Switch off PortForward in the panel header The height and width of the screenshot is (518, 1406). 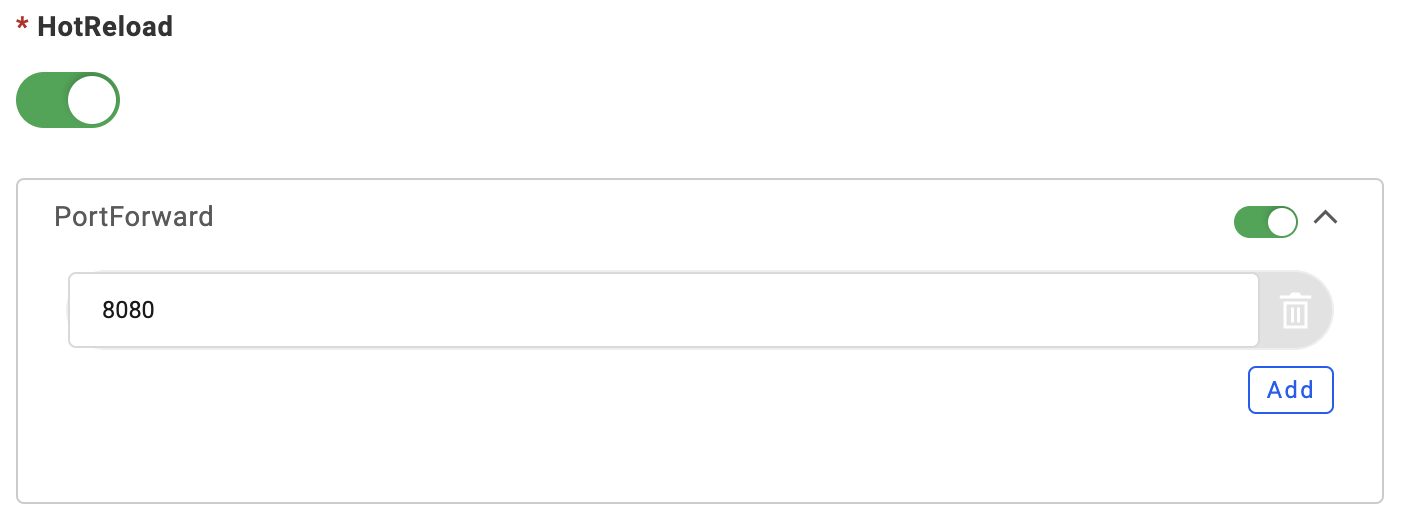pos(1265,221)
